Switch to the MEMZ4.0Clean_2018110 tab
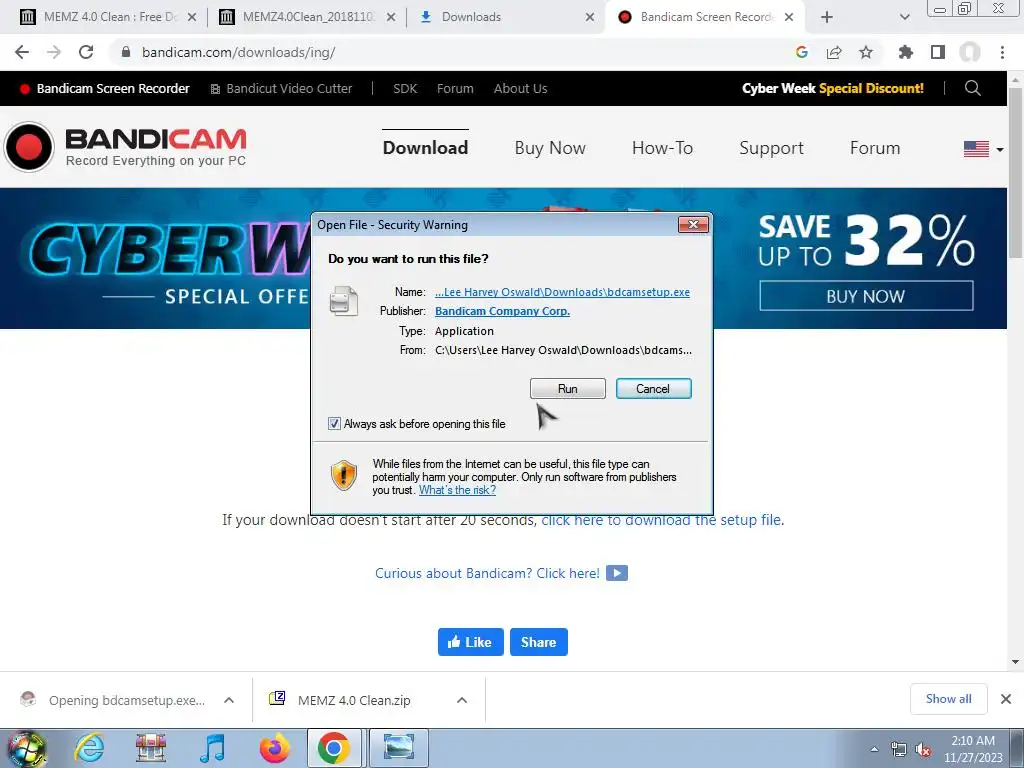Image resolution: width=1024 pixels, height=768 pixels. tap(307, 17)
